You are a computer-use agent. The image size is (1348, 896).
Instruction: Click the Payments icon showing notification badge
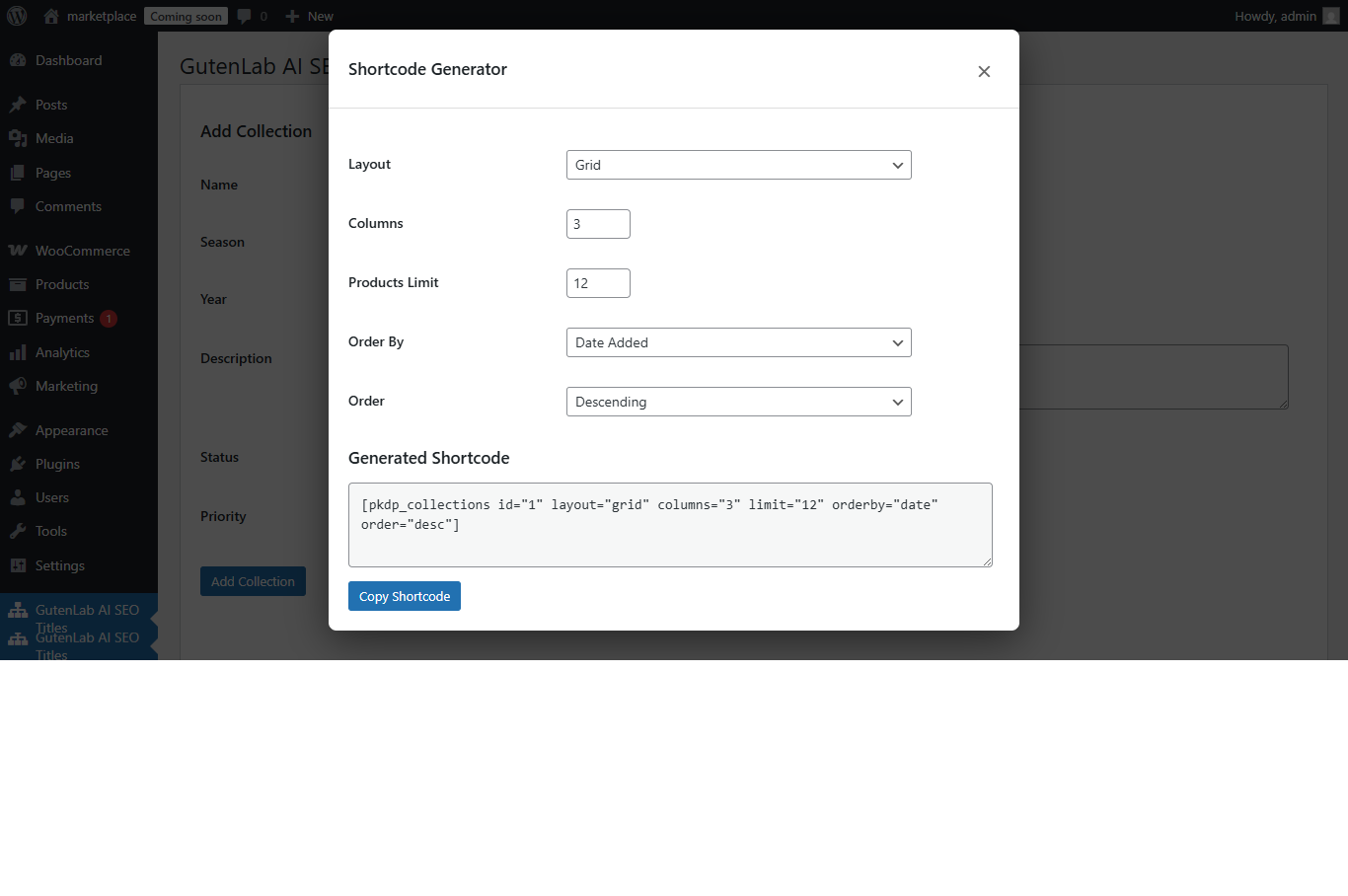pos(20,318)
